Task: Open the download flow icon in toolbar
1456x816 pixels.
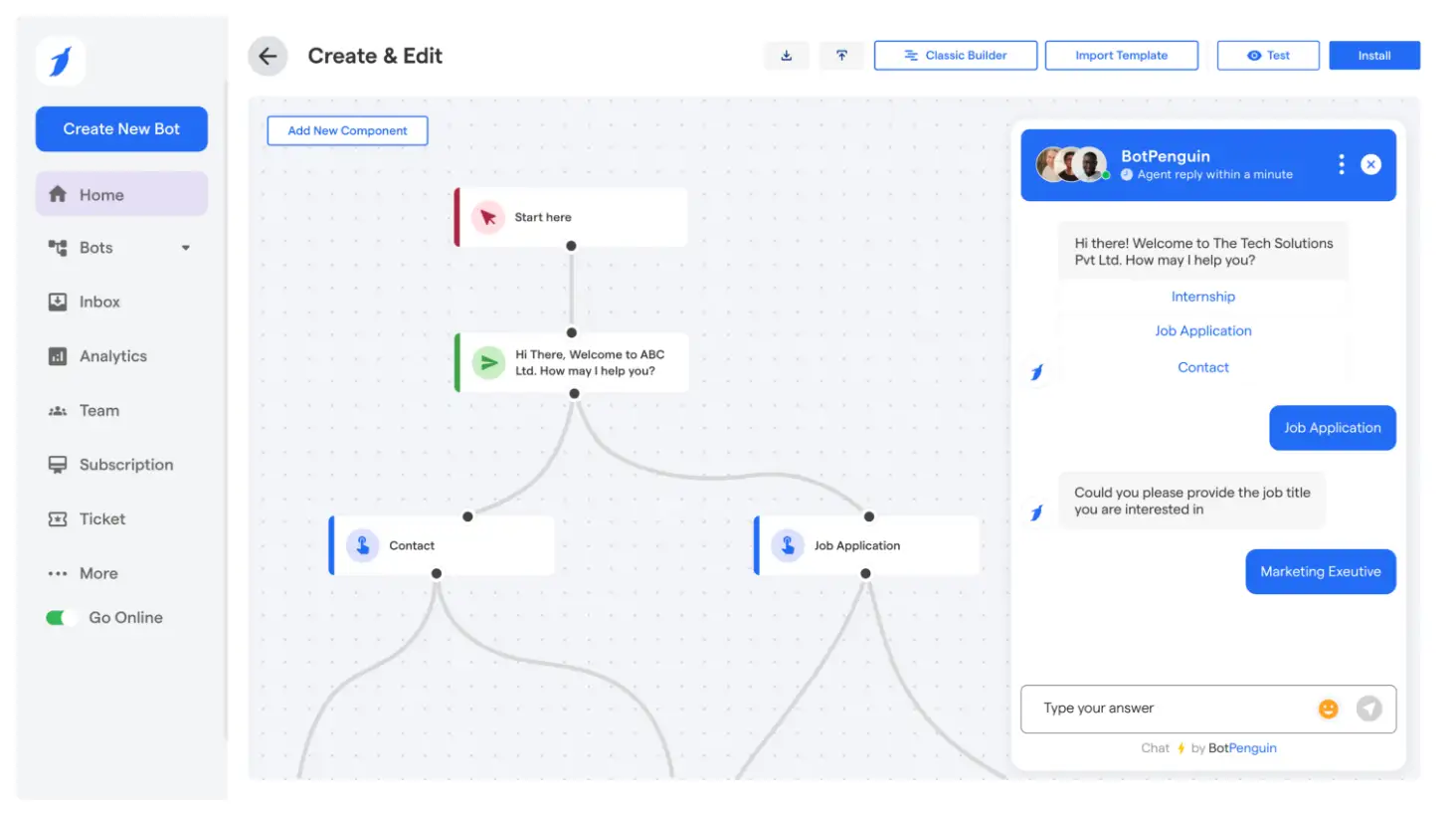Action: pos(786,56)
